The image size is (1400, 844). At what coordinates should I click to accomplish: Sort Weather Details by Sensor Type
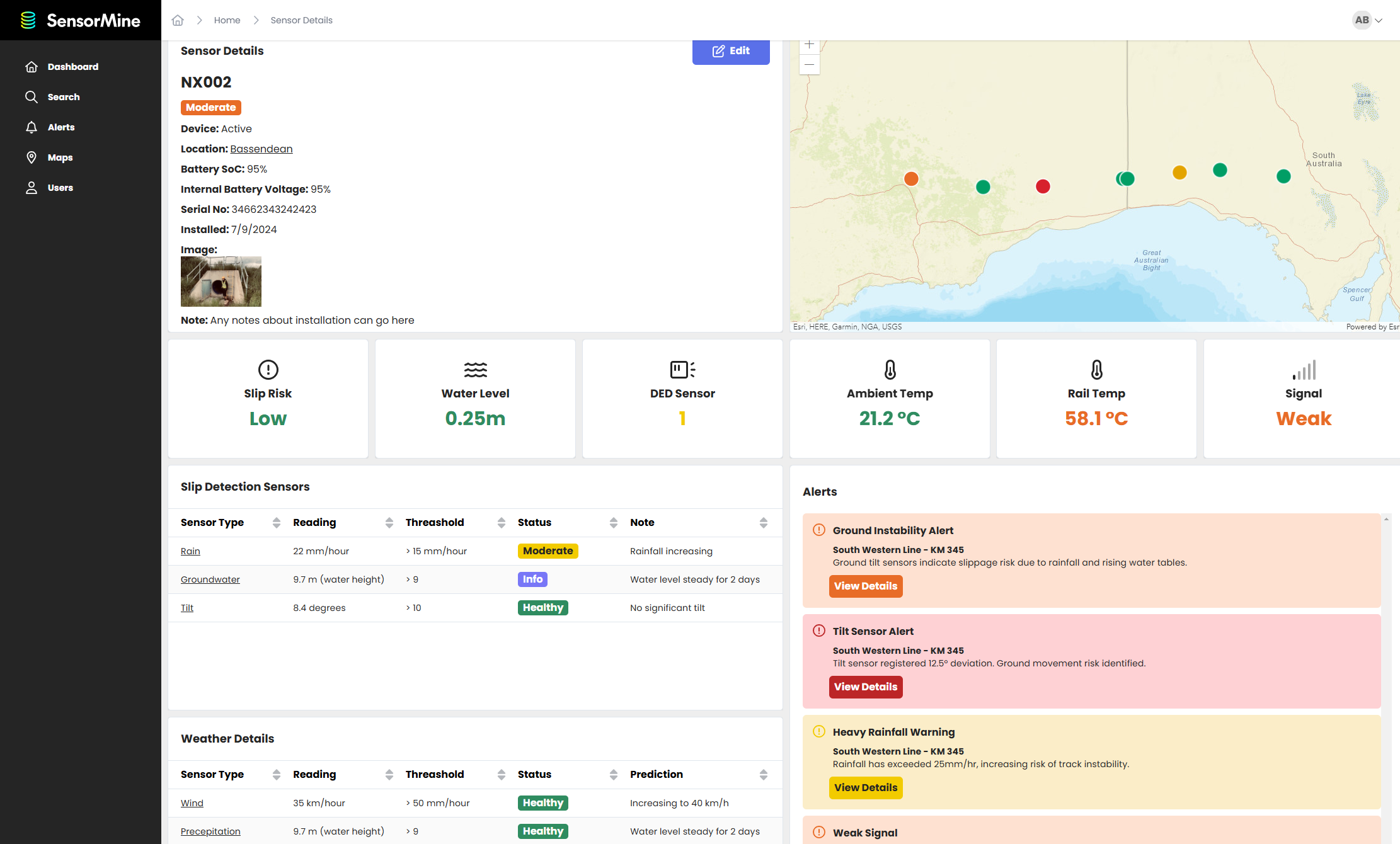tap(277, 775)
